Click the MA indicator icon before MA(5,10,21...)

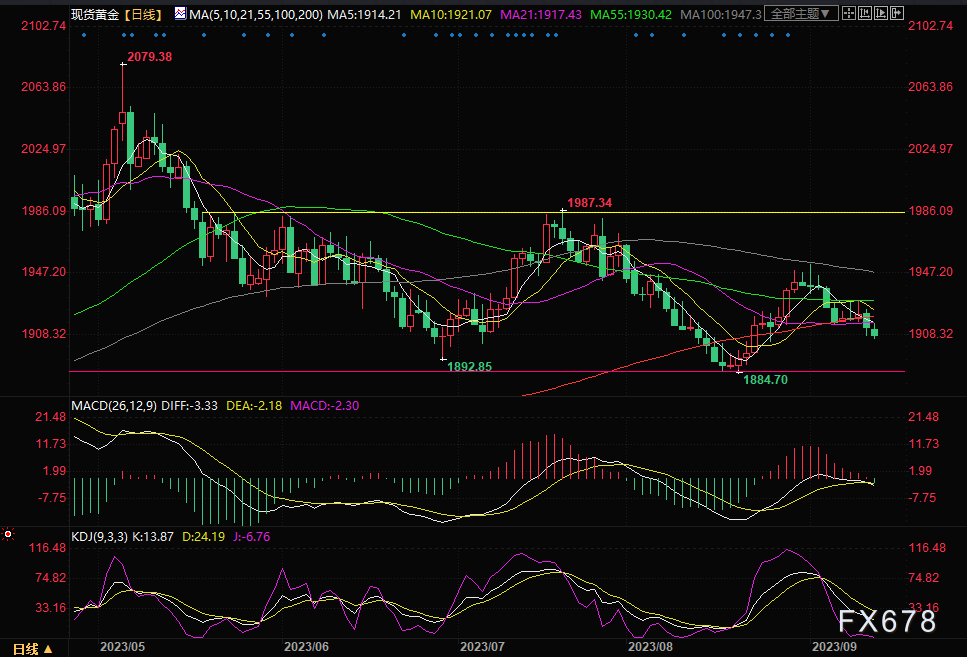coord(179,14)
